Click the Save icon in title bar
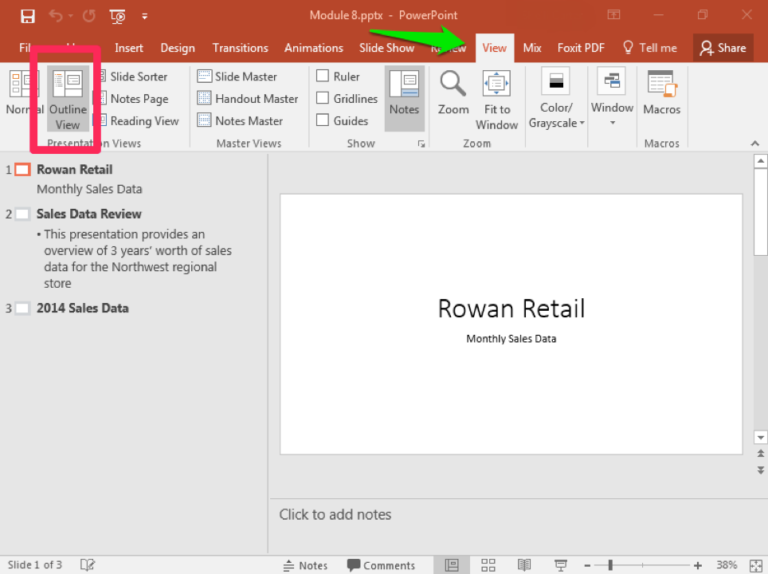768x574 pixels. (27, 16)
